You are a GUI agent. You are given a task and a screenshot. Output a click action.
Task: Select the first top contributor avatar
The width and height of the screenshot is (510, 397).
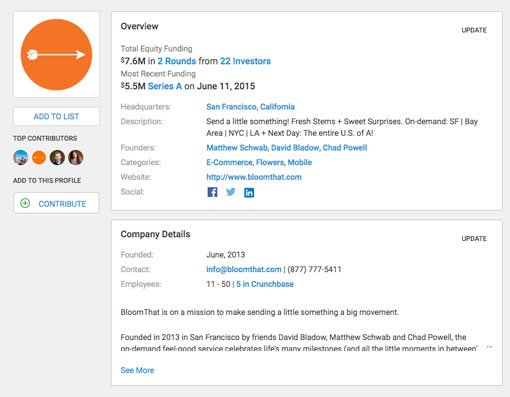click(x=20, y=157)
